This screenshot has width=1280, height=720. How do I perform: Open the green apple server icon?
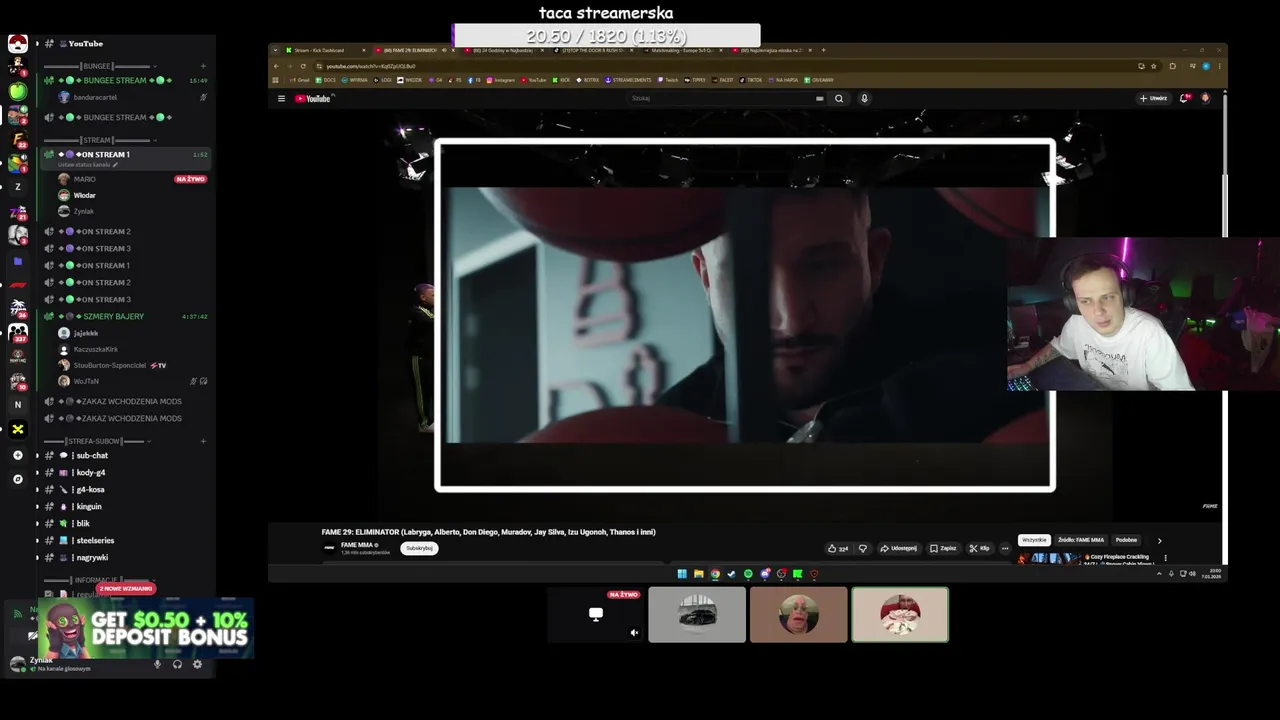[x=18, y=92]
